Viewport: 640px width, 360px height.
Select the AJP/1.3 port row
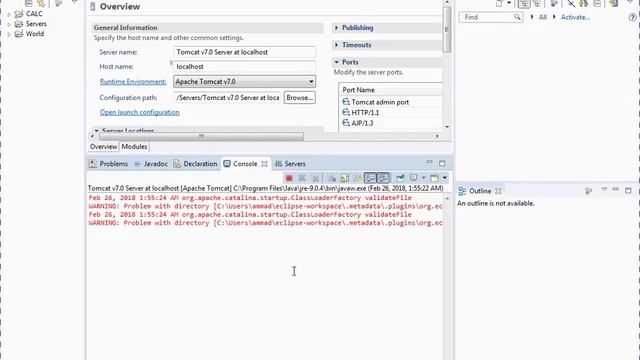tap(391, 123)
